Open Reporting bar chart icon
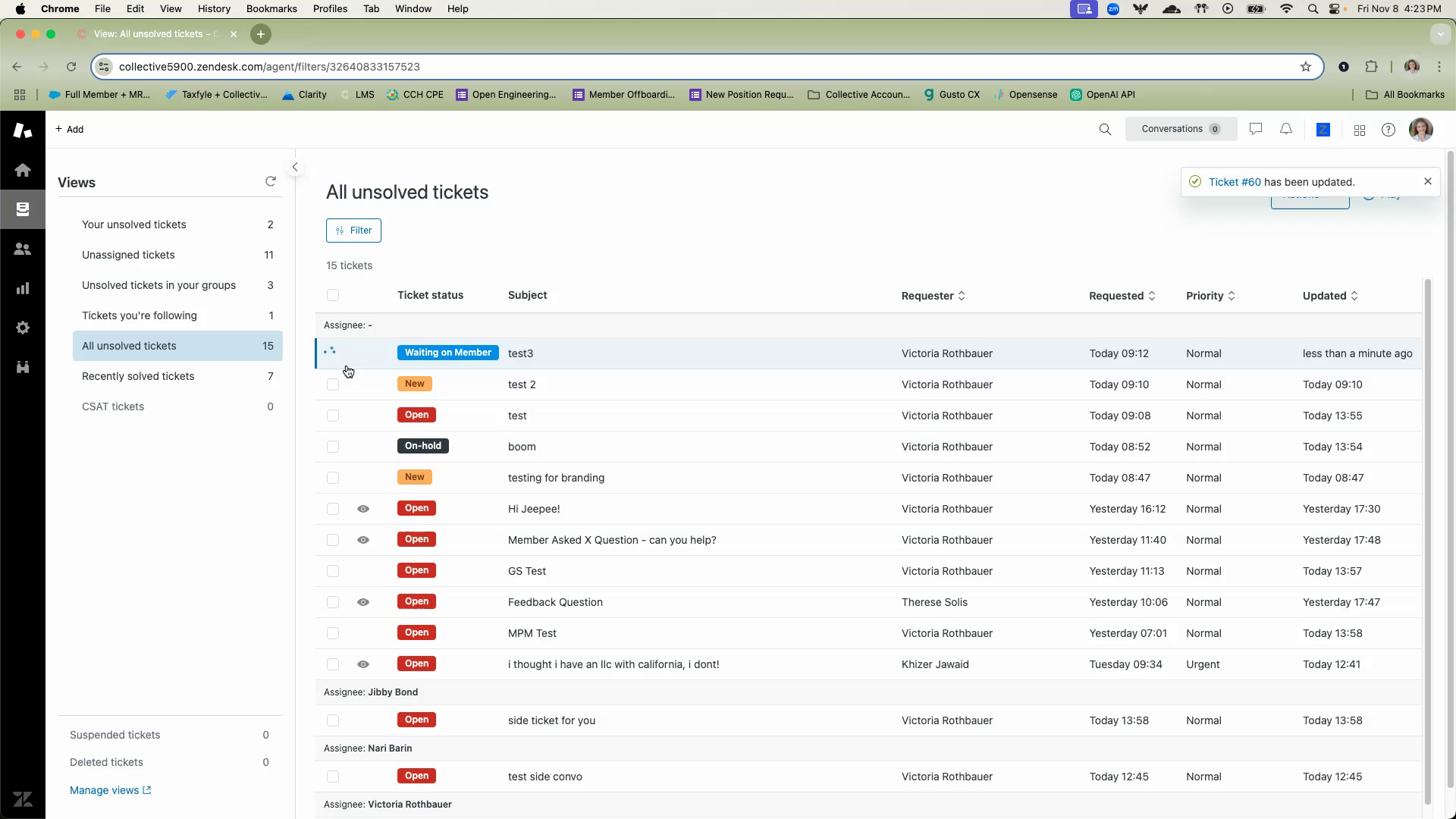Image resolution: width=1456 pixels, height=819 pixels. [23, 288]
